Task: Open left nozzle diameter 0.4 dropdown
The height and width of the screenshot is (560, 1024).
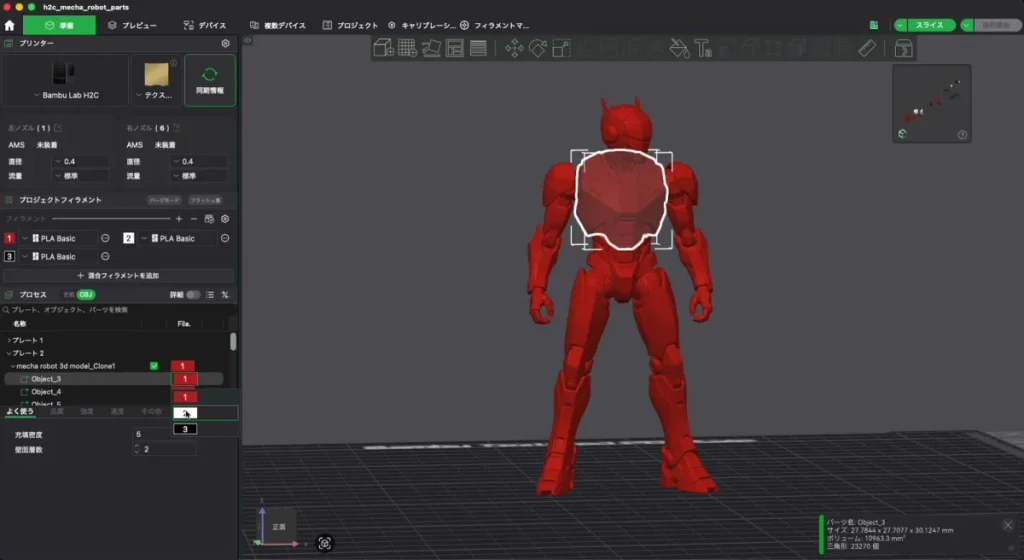Action: [80, 161]
